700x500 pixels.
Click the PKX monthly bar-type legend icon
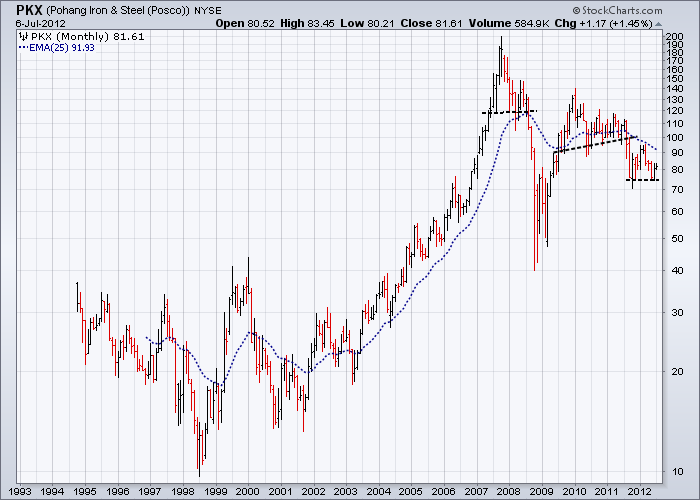(24, 37)
